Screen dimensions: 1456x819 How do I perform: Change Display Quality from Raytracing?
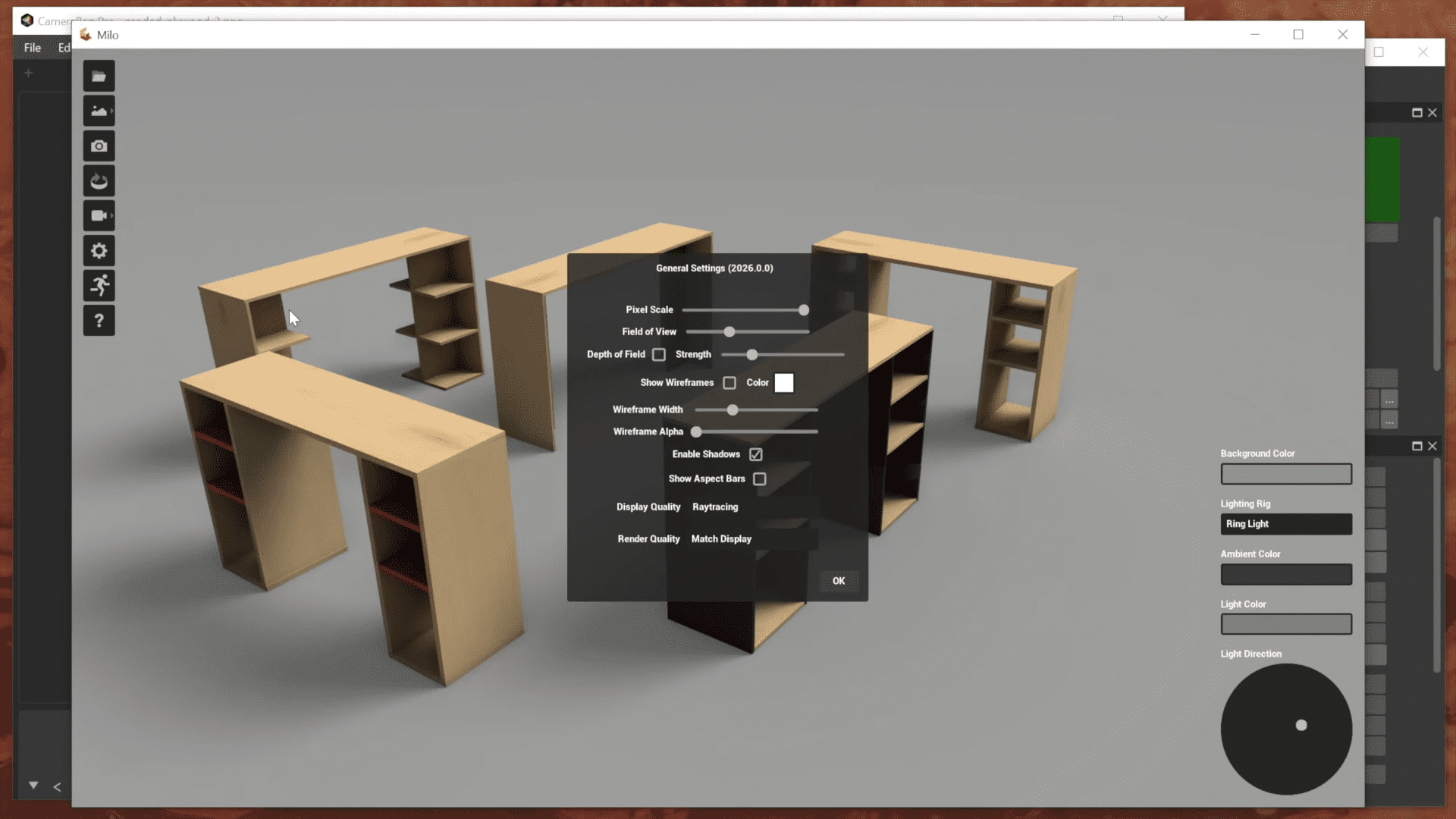714,507
